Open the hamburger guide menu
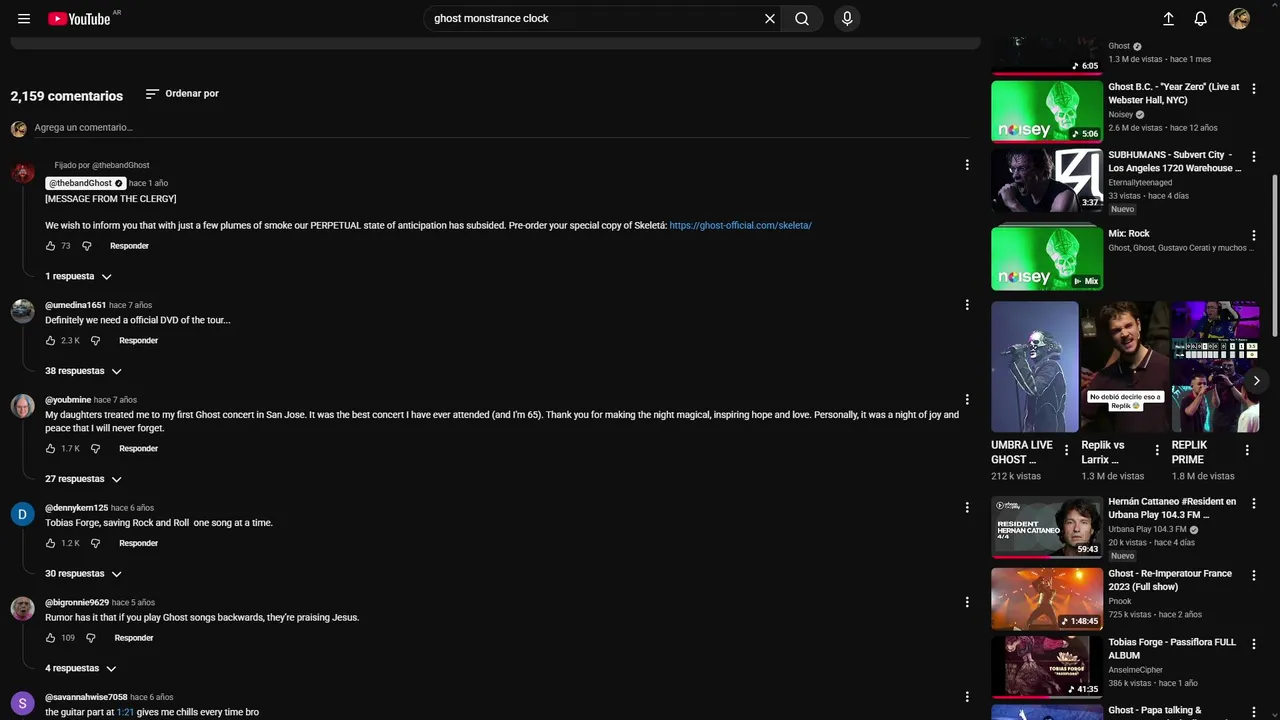 tap(24, 18)
